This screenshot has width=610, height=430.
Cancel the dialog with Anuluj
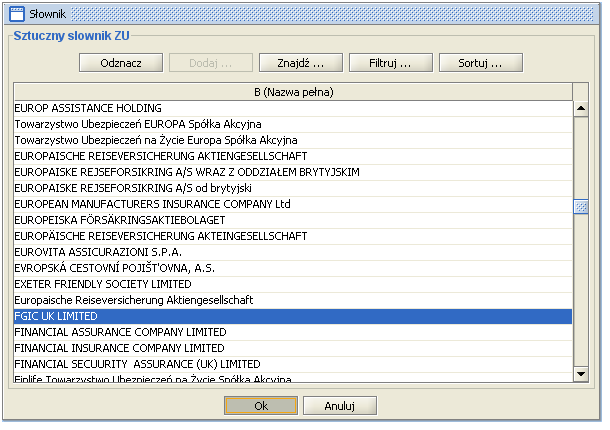[x=340, y=406]
